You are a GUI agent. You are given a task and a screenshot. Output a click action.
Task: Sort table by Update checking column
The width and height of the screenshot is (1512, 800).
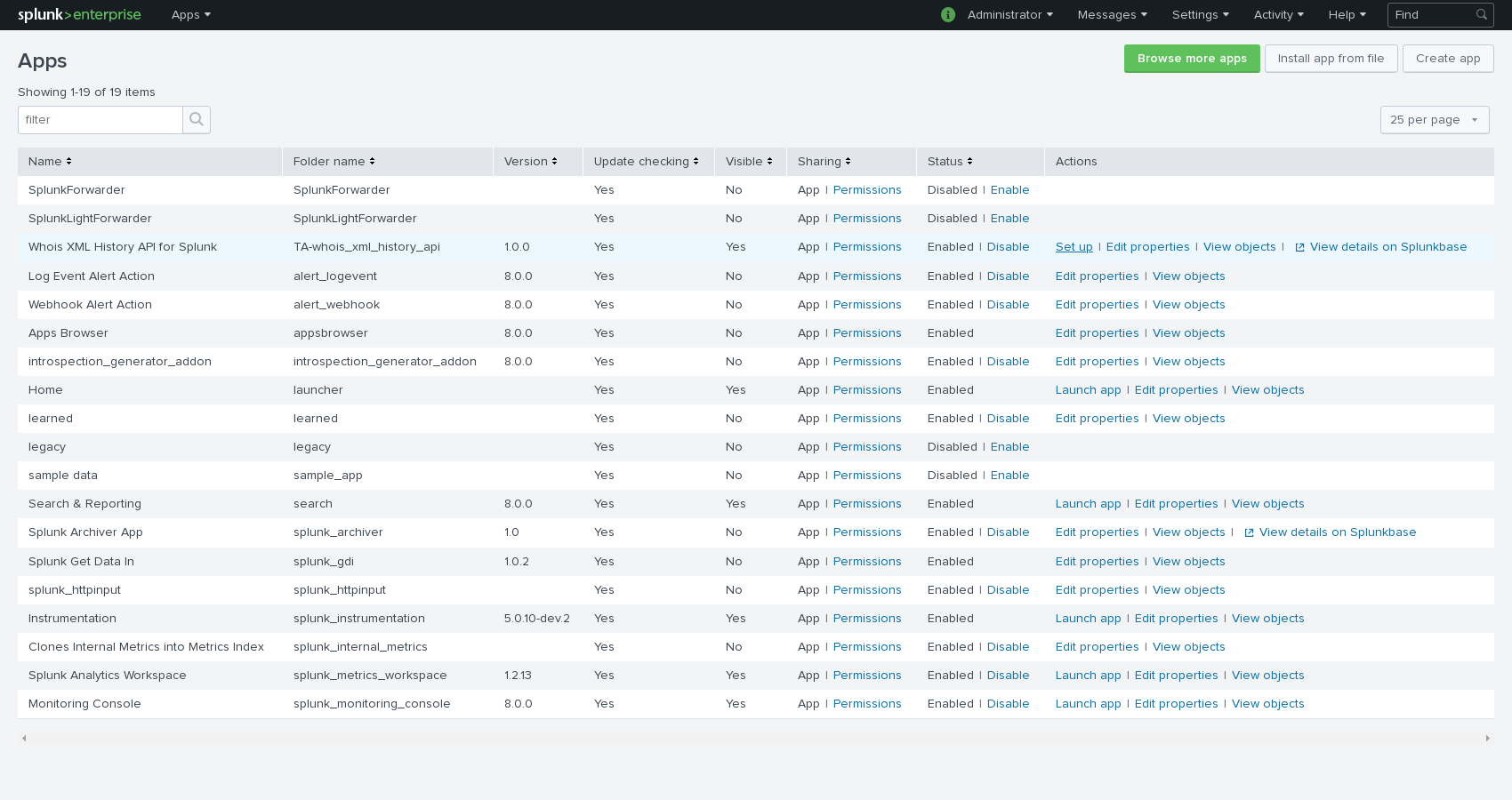pos(647,161)
